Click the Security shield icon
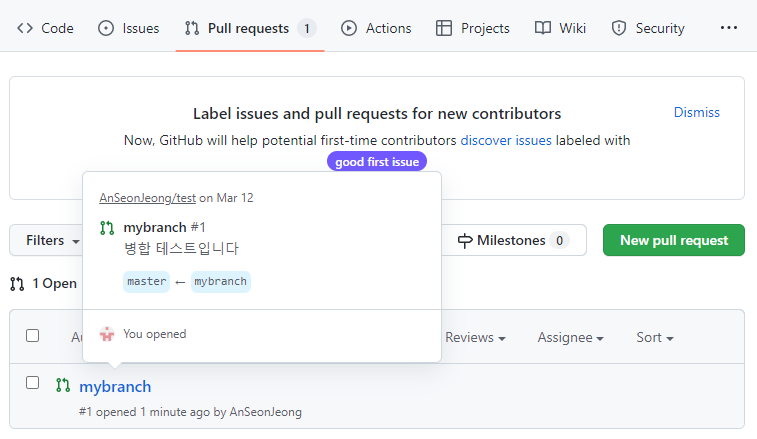 point(619,28)
